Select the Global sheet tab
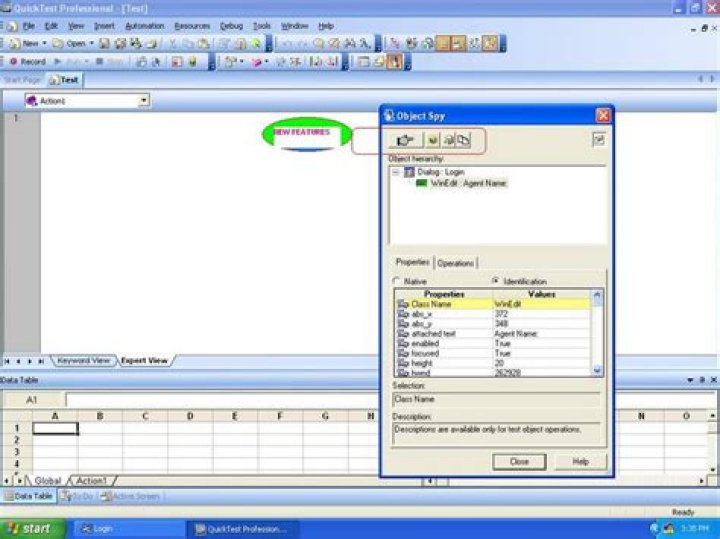The width and height of the screenshot is (720, 539). pyautogui.click(x=48, y=481)
